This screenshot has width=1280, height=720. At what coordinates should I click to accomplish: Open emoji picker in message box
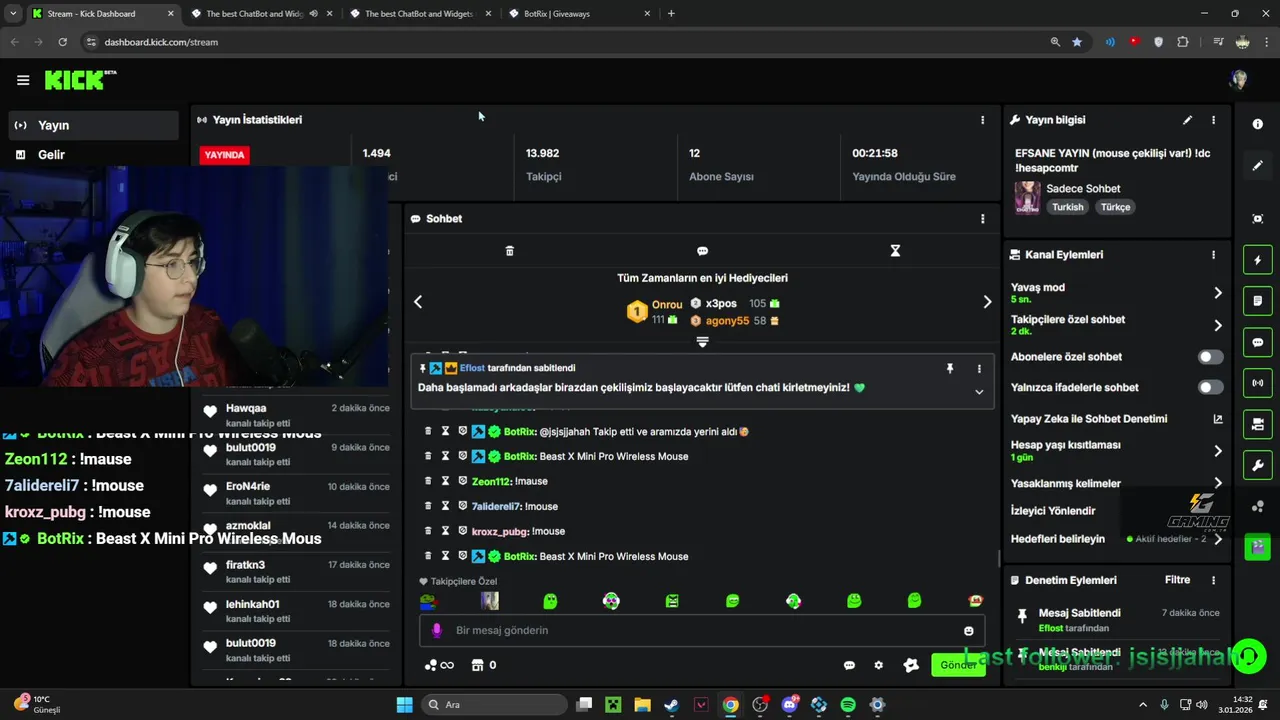968,631
